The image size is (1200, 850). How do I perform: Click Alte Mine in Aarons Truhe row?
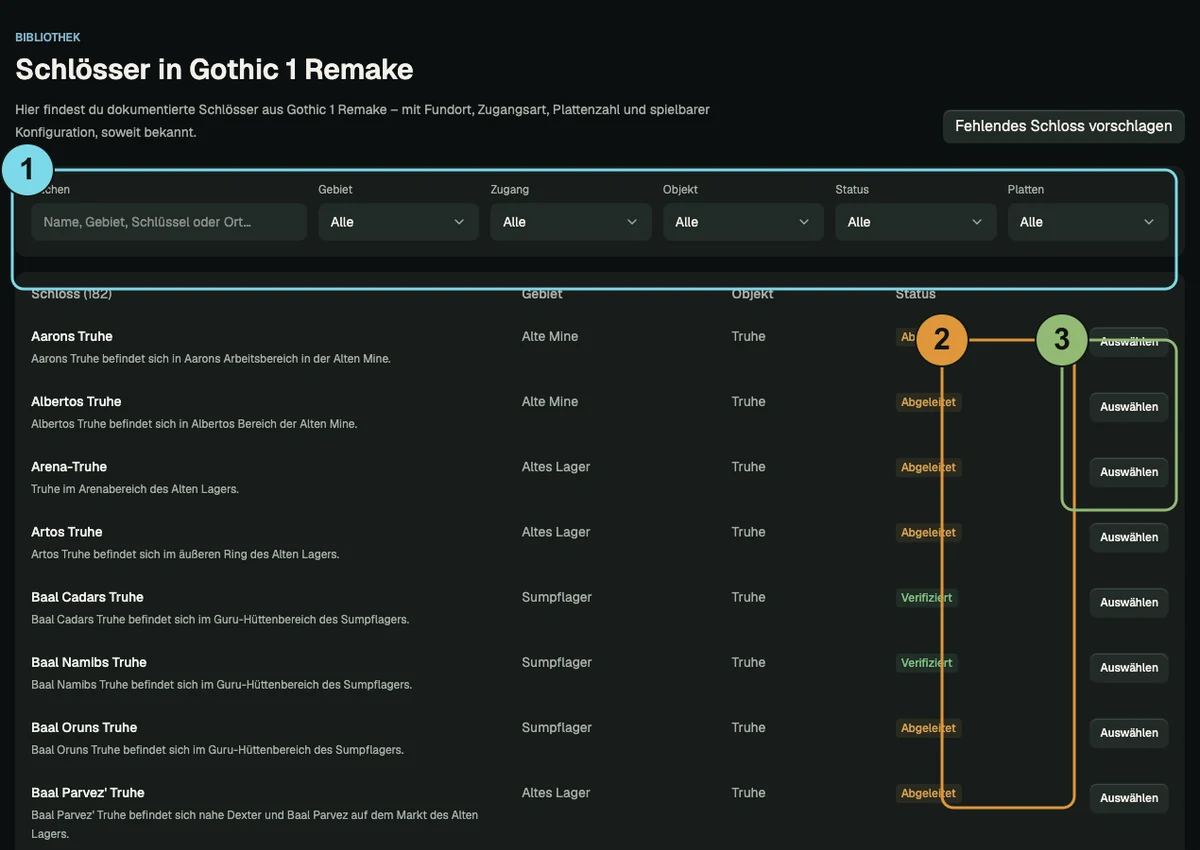click(550, 336)
